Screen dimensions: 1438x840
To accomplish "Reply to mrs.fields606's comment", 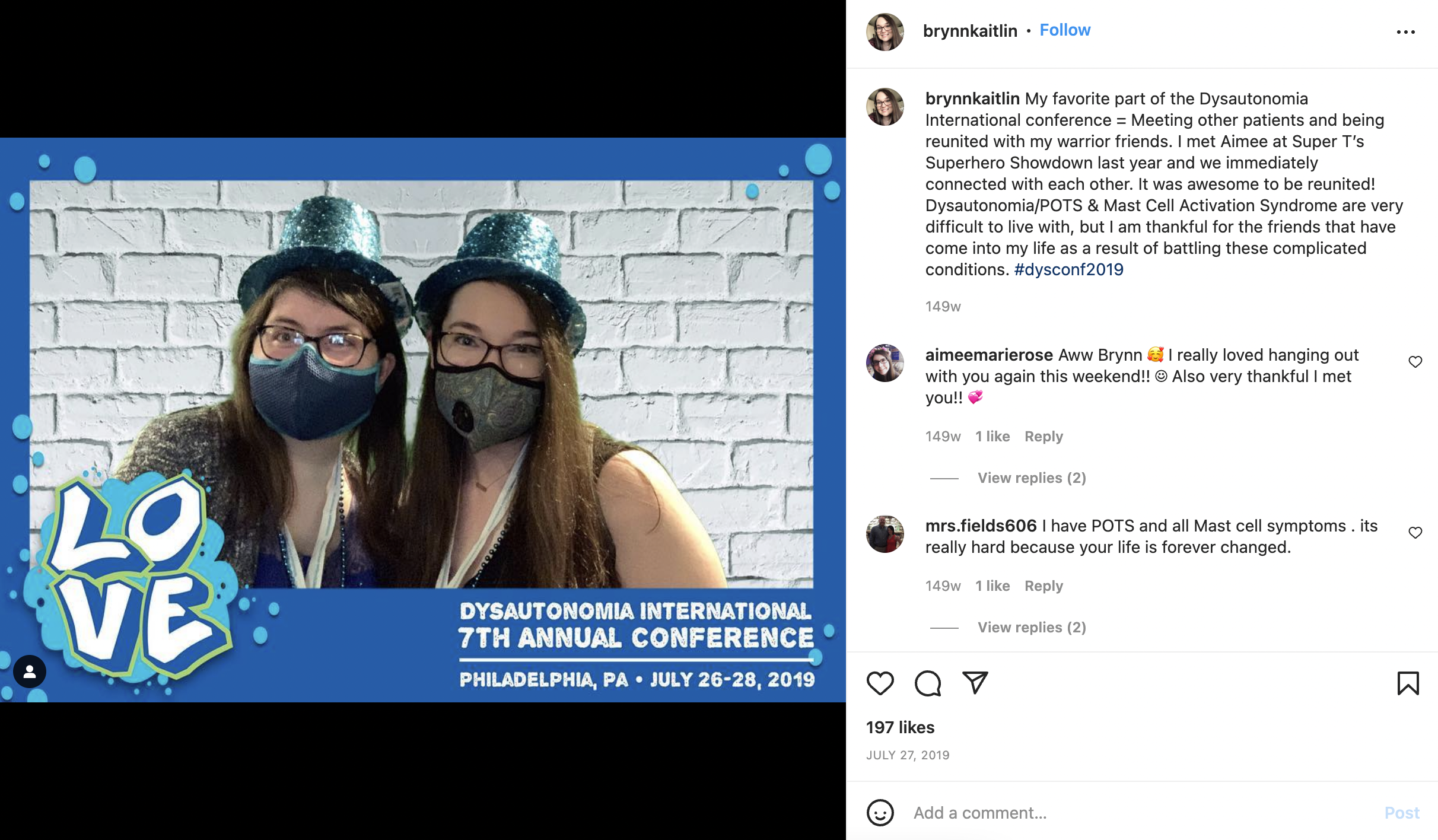I will pos(1043,586).
